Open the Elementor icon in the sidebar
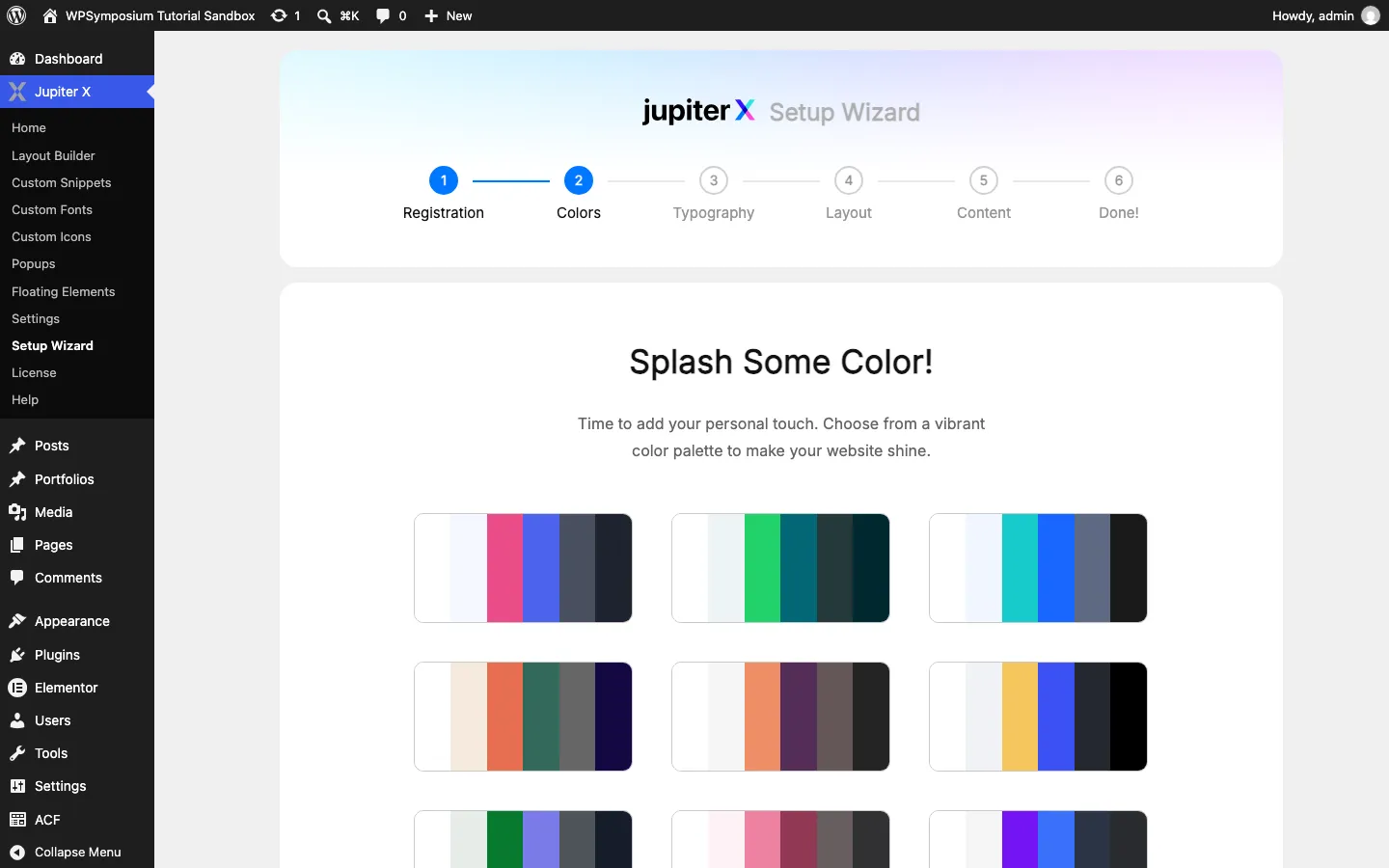The image size is (1389, 868). (x=17, y=688)
